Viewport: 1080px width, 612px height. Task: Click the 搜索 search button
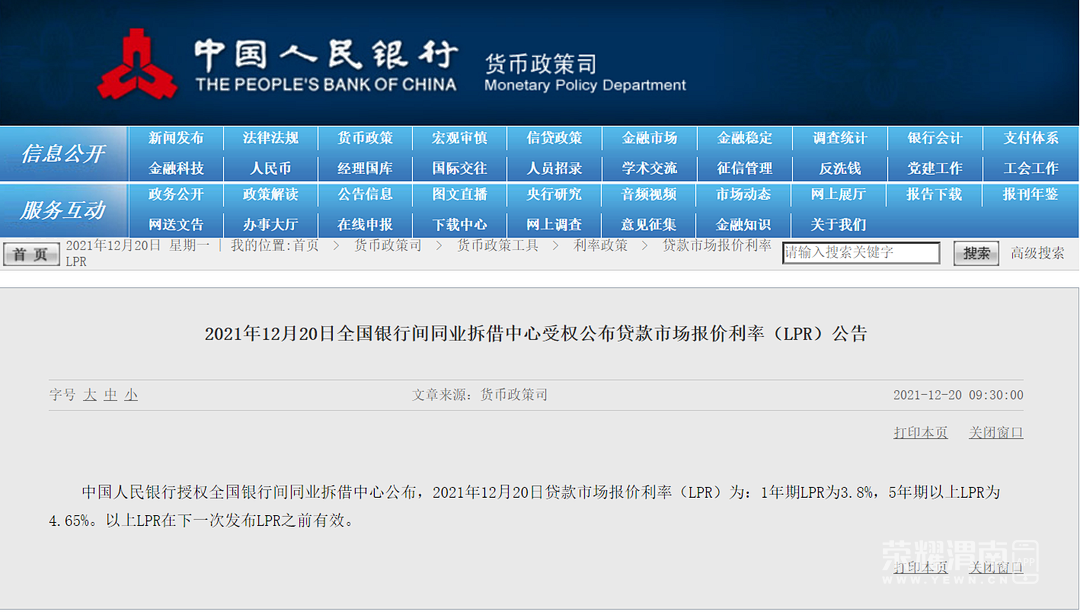pos(975,253)
